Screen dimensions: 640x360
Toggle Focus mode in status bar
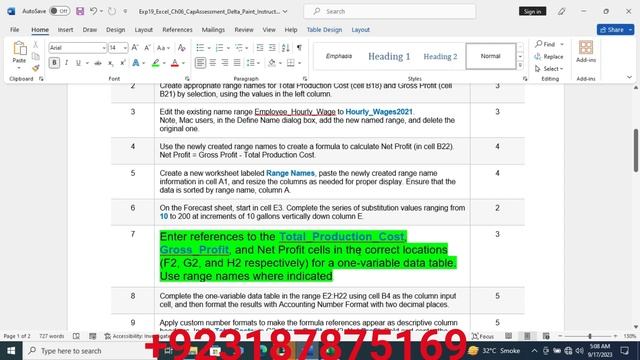(483, 336)
